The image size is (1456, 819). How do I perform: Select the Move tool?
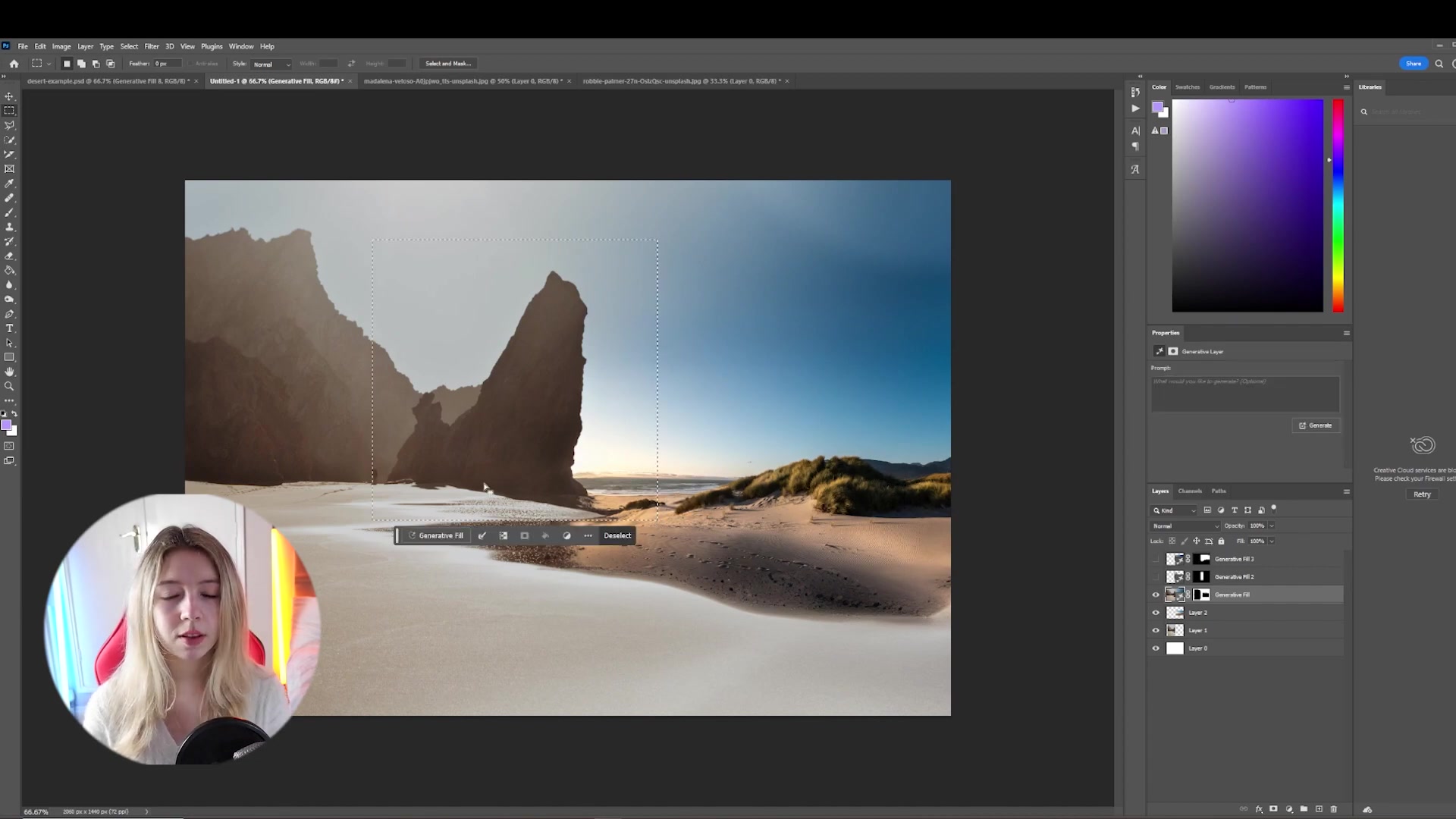pyautogui.click(x=10, y=96)
